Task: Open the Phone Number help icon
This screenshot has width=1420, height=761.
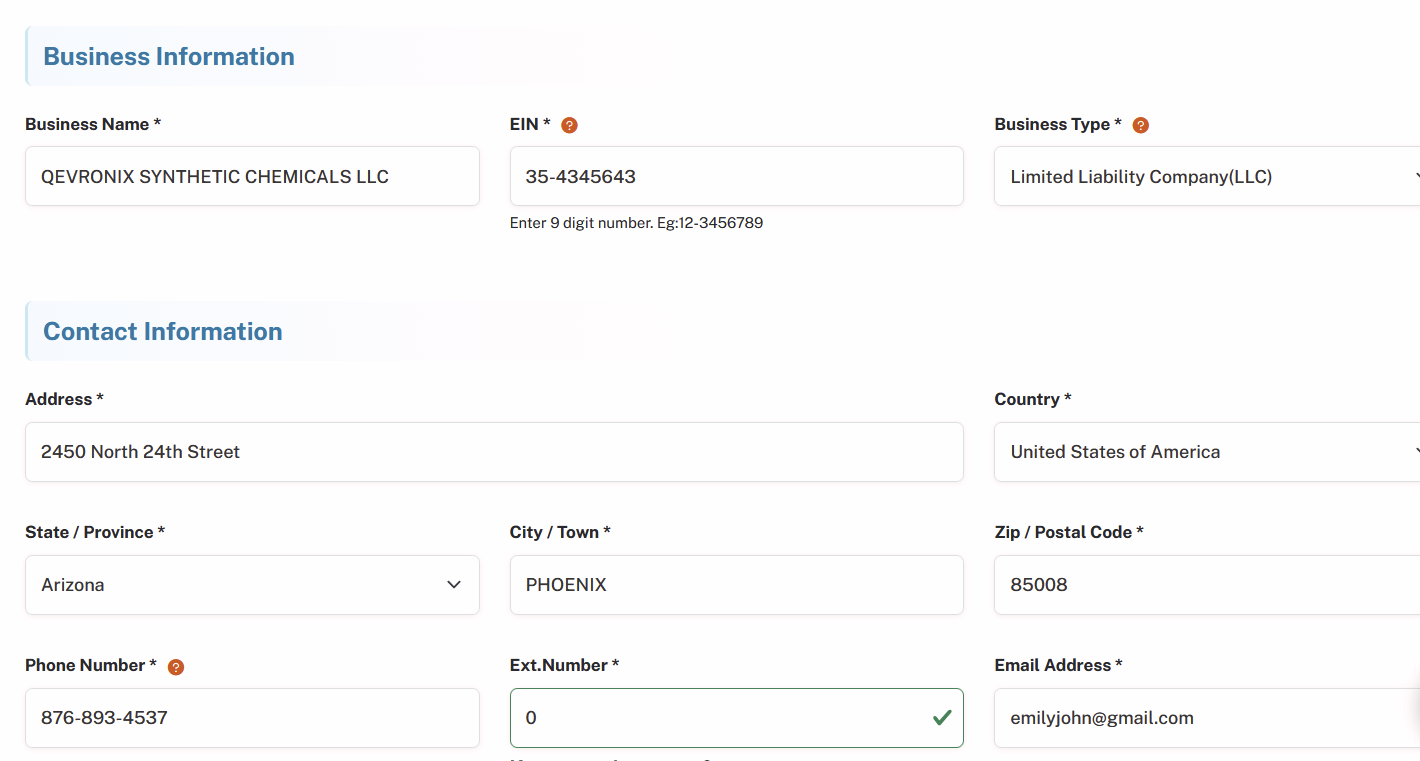Action: (x=176, y=667)
